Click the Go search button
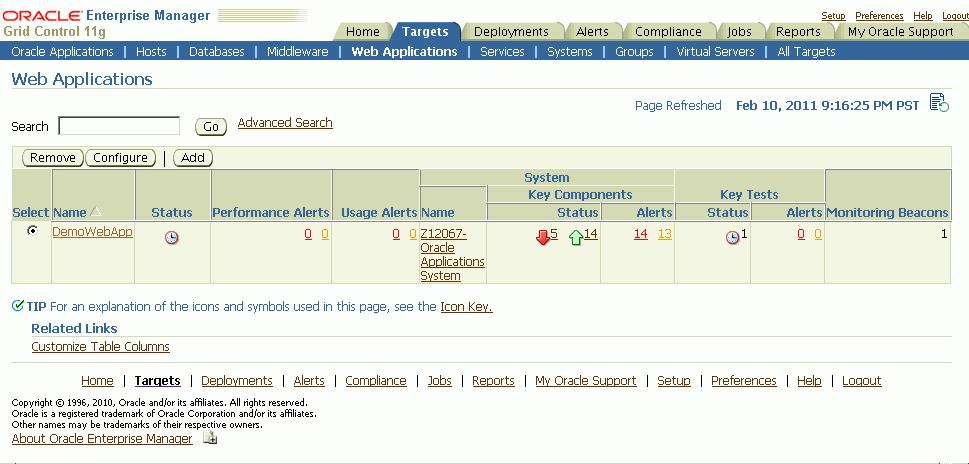The width and height of the screenshot is (969, 464). [211, 127]
